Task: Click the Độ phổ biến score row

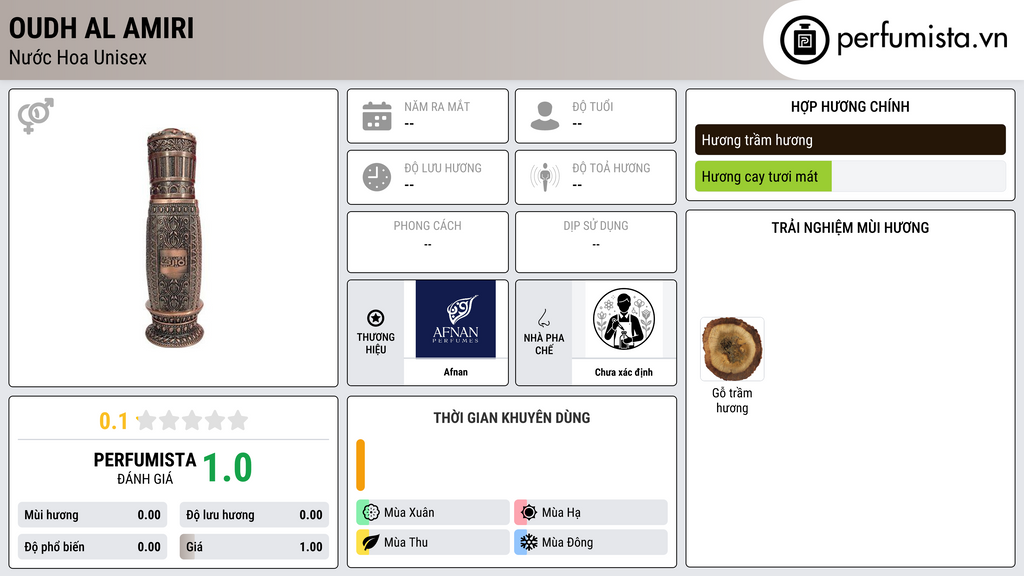Action: coord(92,547)
